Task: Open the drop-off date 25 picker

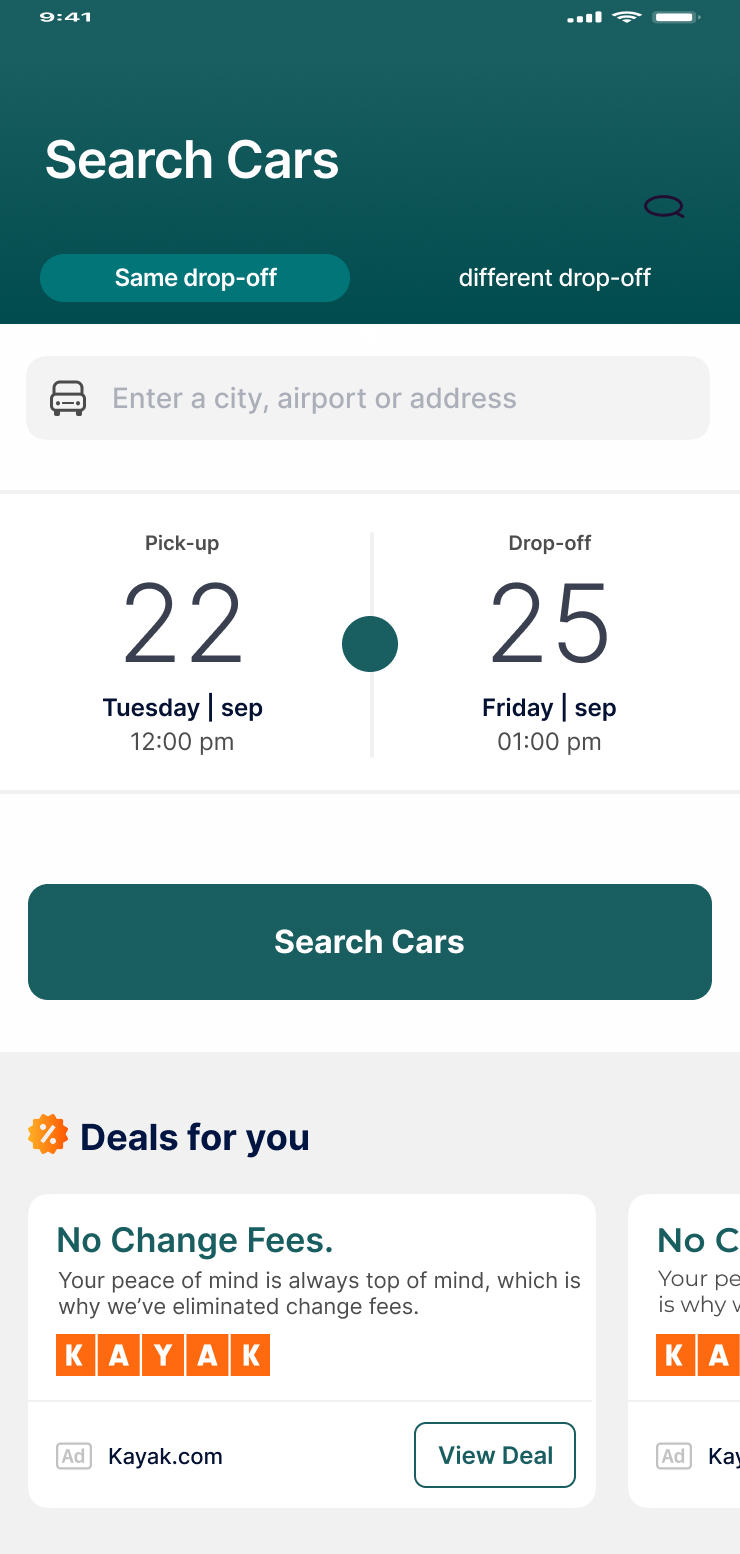Action: coord(549,623)
